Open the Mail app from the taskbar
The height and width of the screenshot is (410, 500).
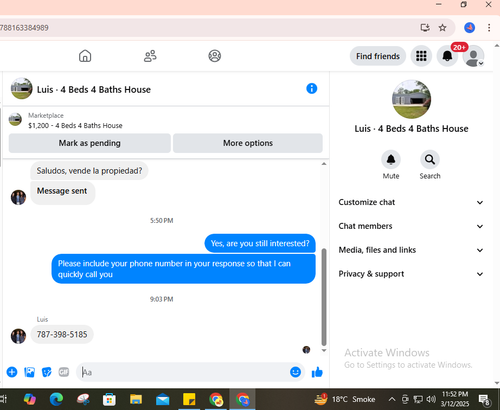(x=163, y=399)
